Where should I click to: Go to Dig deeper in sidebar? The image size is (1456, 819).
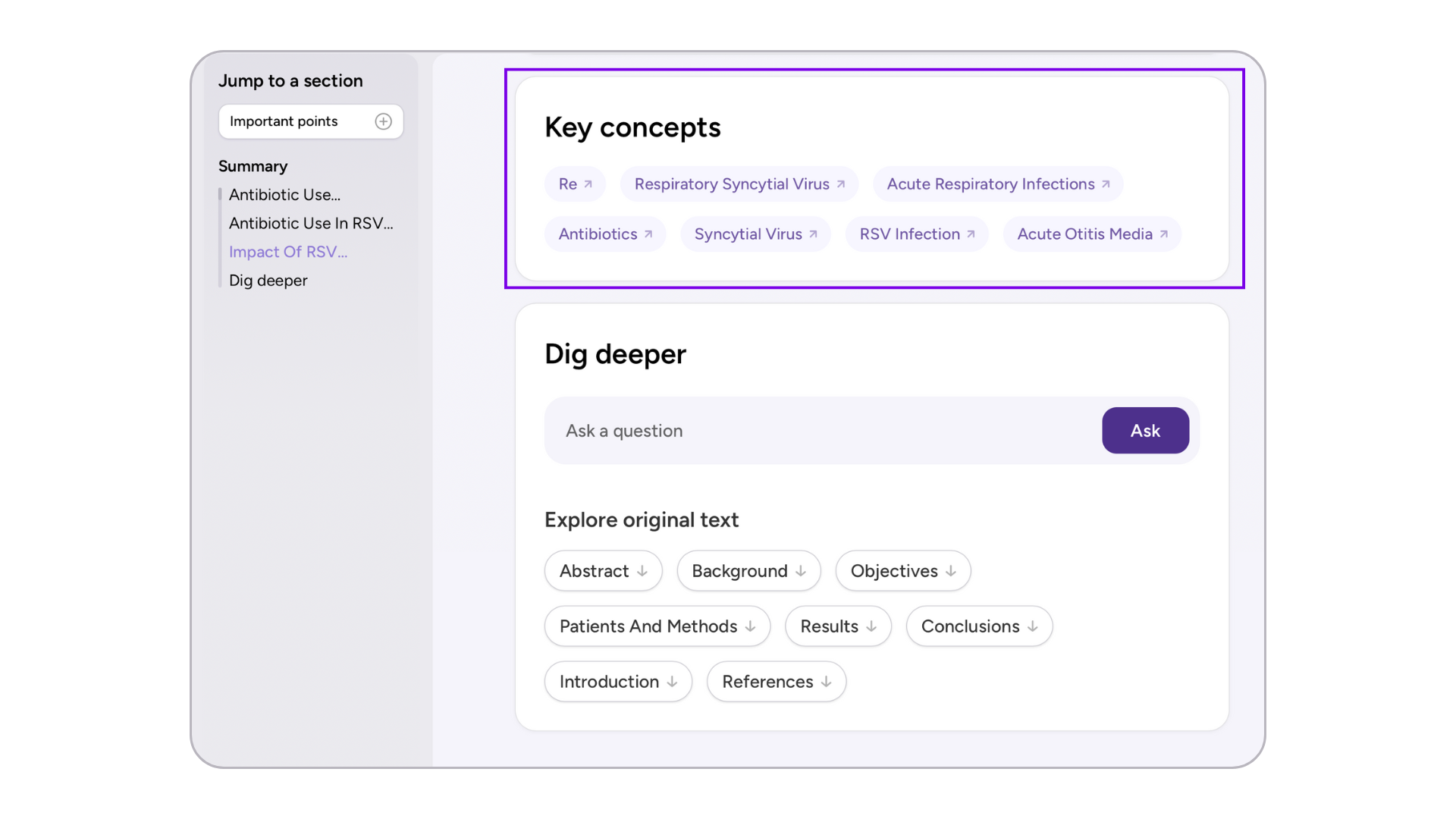(x=268, y=281)
